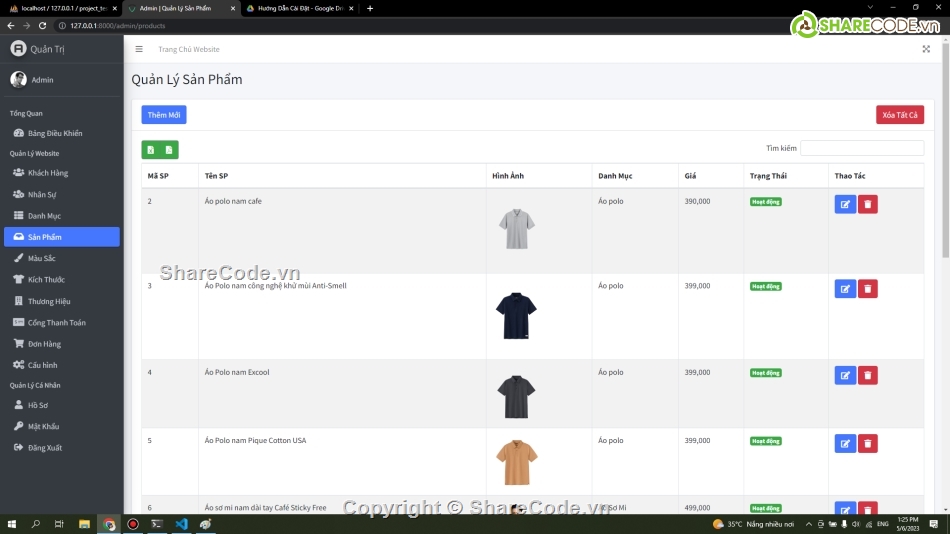Open Màu Sắc color management
The width and height of the screenshot is (950, 534).
click(x=62, y=258)
